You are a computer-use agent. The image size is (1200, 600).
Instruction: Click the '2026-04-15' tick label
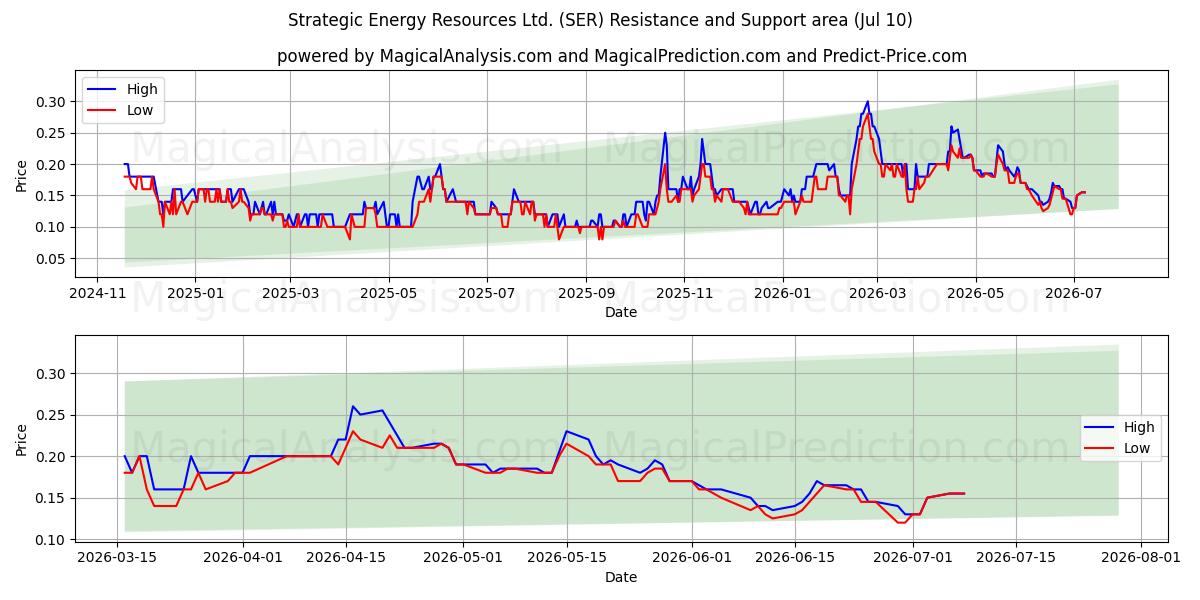[347, 558]
